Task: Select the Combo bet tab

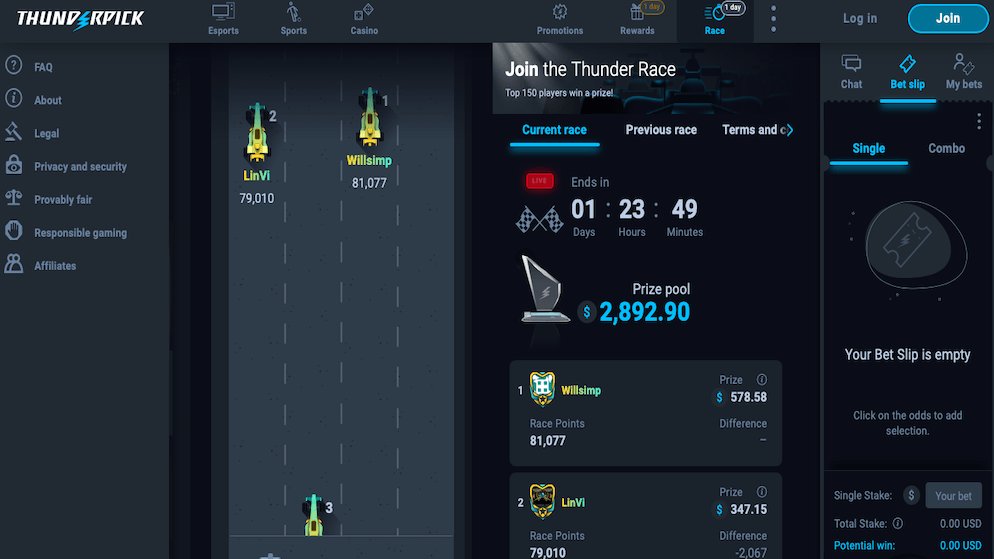Action: coord(946,148)
